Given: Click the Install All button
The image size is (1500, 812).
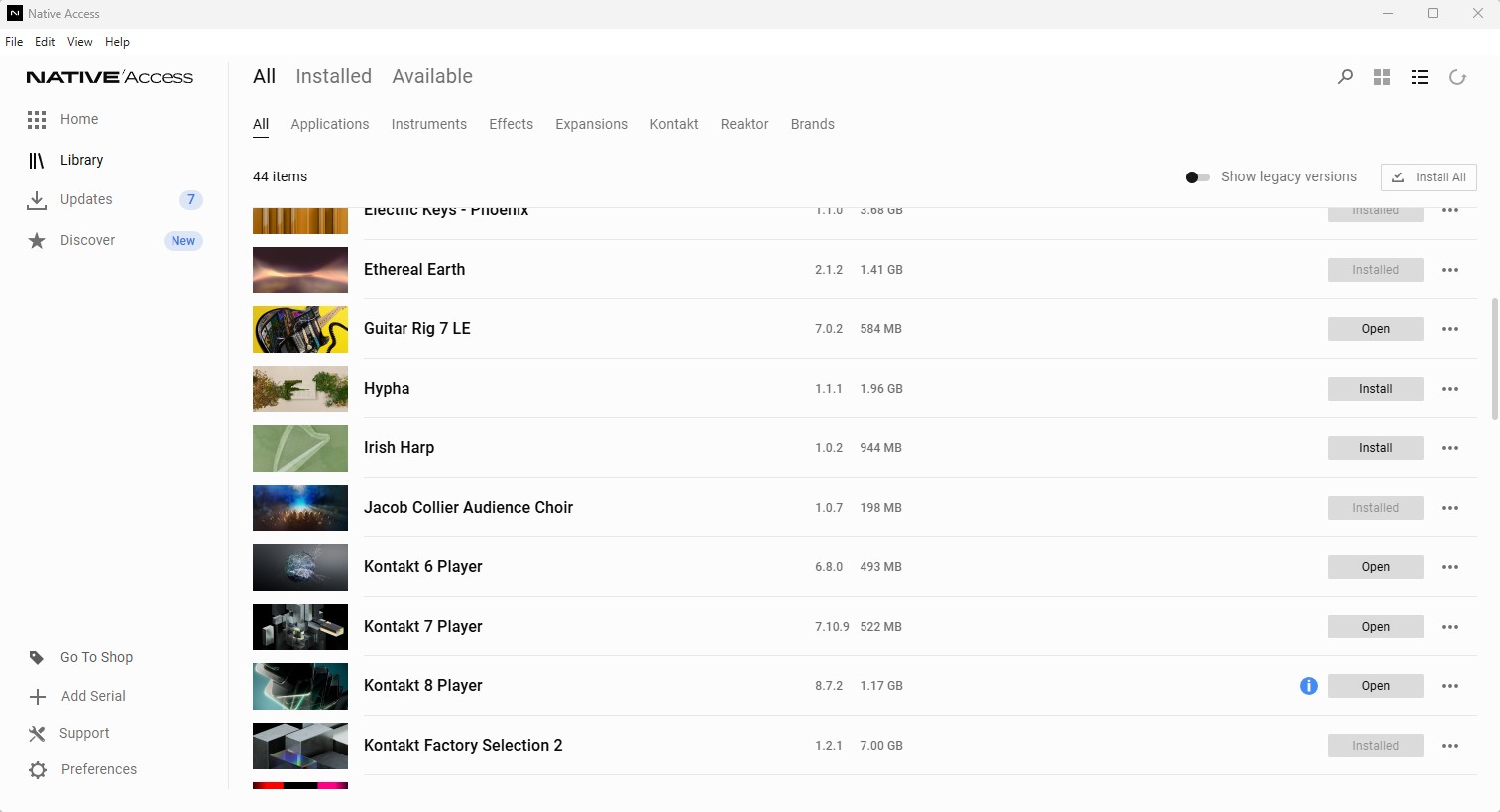Looking at the screenshot, I should [x=1429, y=176].
